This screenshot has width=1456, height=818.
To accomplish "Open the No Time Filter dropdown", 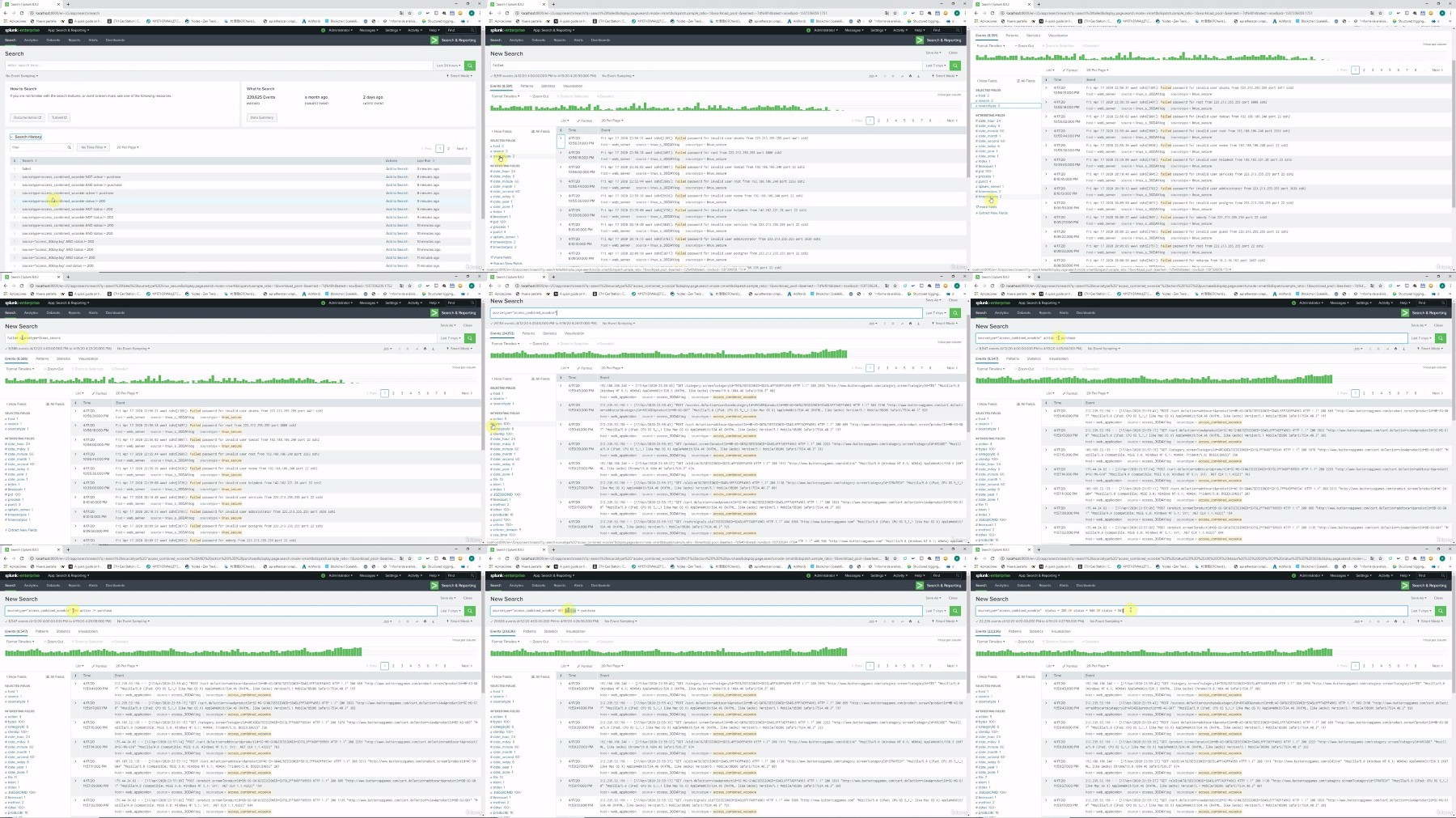I will tap(93, 147).
